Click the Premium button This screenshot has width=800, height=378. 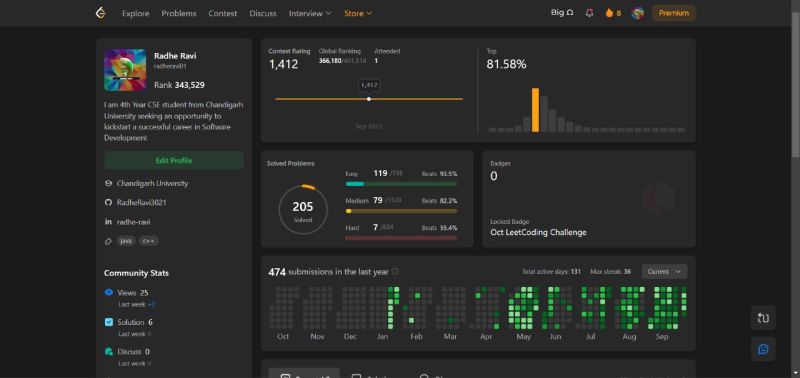tap(673, 13)
